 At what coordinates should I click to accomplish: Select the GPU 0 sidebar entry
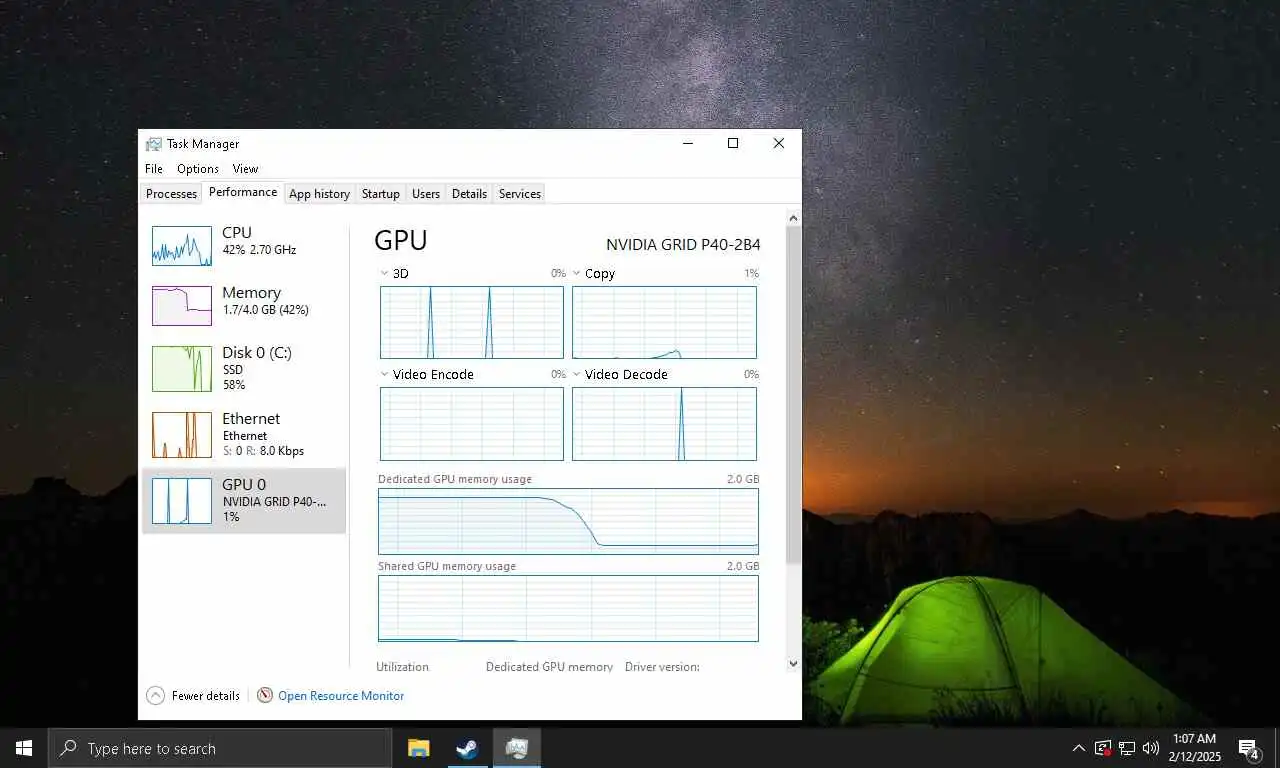244,501
